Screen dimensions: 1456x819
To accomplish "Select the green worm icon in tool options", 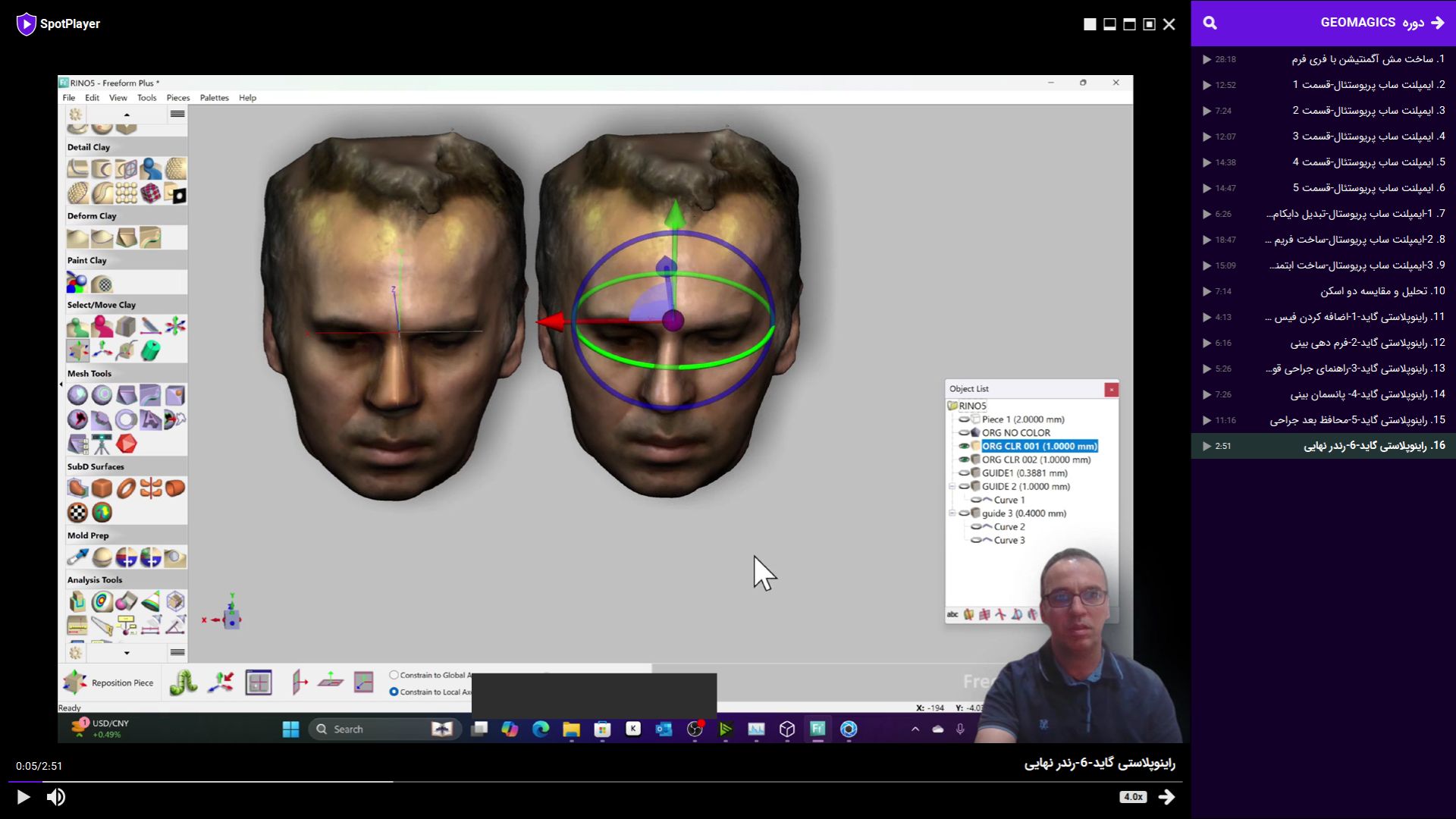I will click(183, 682).
